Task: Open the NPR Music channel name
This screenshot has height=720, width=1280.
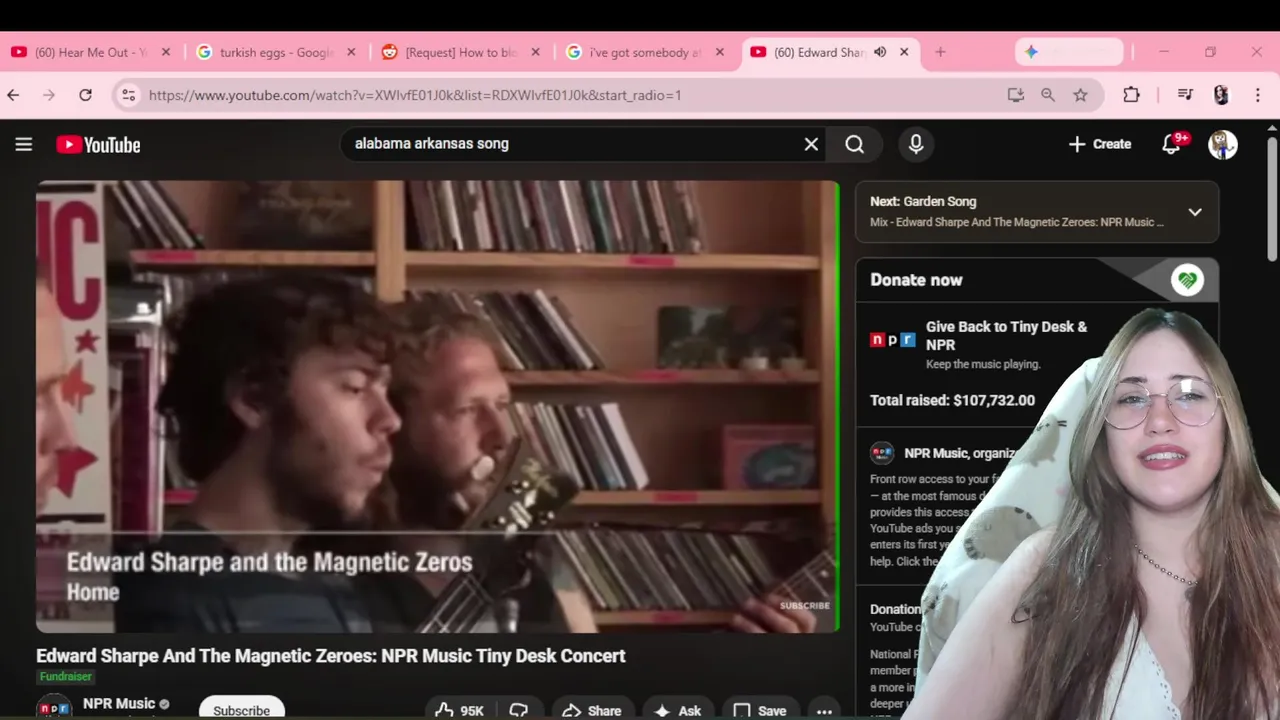Action: pyautogui.click(x=119, y=704)
